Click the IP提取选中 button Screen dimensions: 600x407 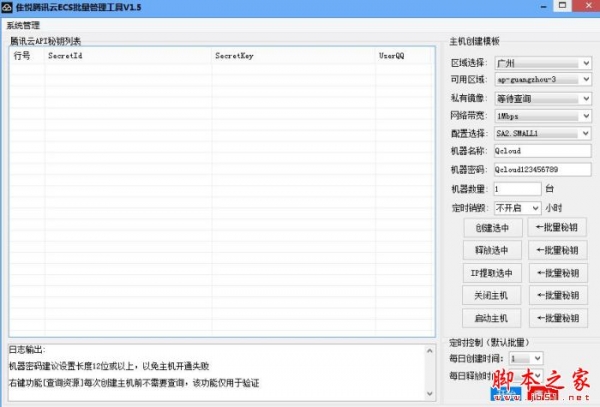[x=492, y=273]
